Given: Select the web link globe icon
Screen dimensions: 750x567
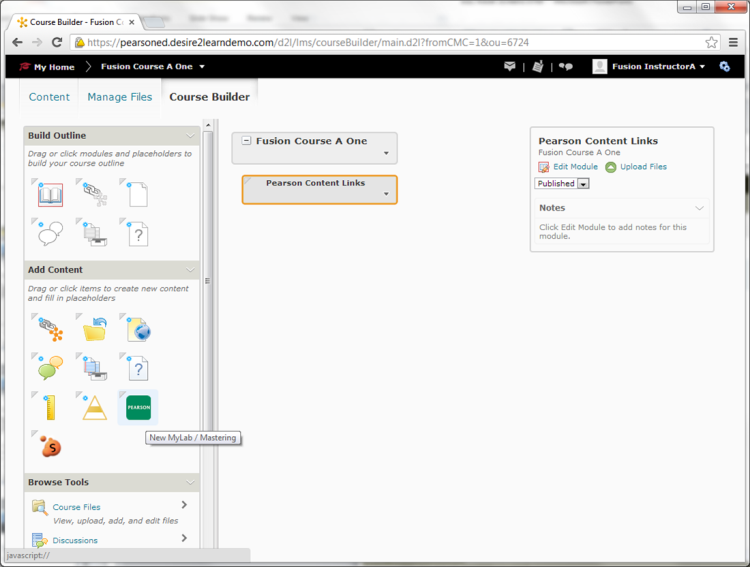Looking at the screenshot, I should pos(138,329).
